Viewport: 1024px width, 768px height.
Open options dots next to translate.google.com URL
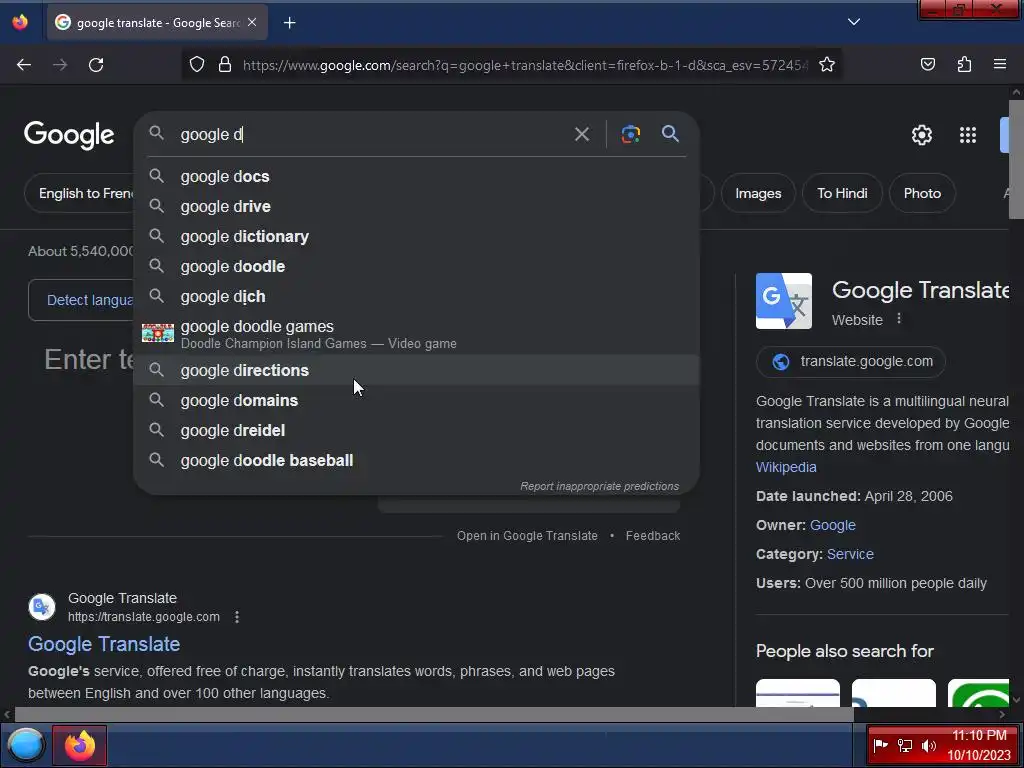(x=237, y=617)
